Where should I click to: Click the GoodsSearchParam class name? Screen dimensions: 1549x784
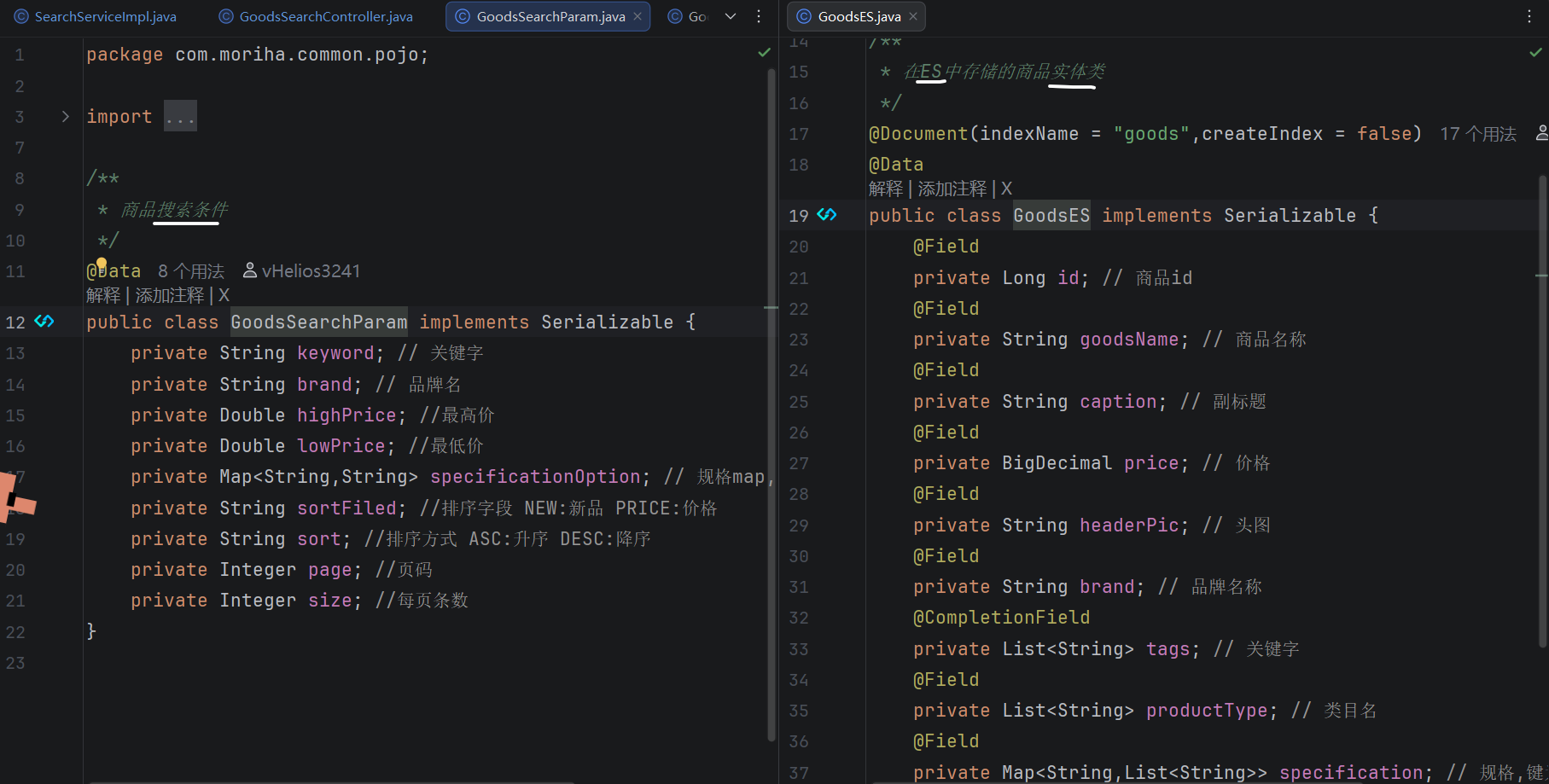319,322
